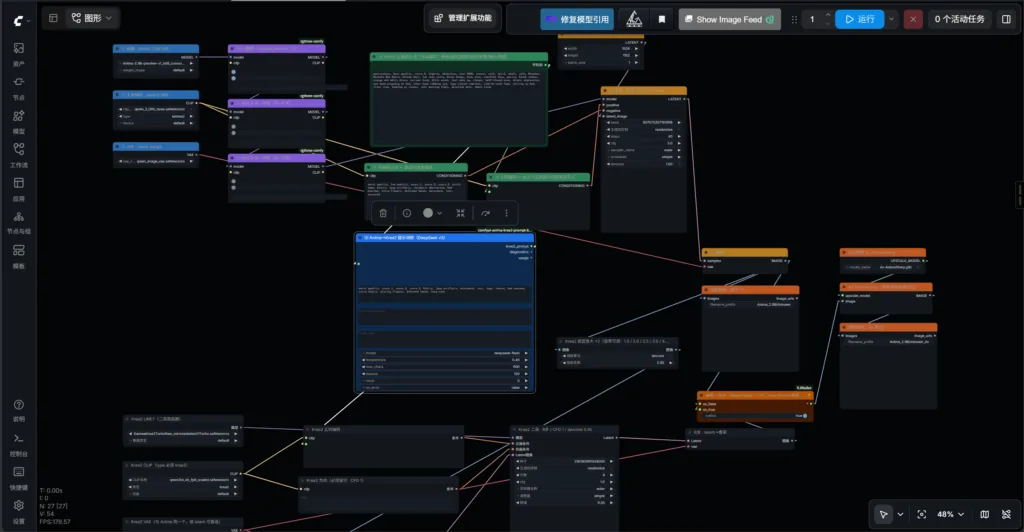Screen dimensions: 1024x532
Task: Open the 节点 node library sidebar
Action: (x=18, y=88)
